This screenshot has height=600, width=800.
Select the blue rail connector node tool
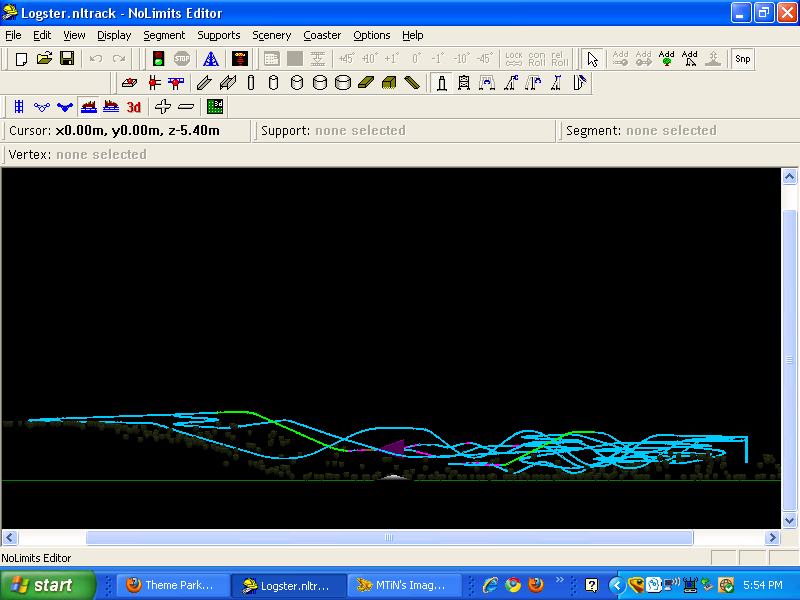[x=176, y=83]
